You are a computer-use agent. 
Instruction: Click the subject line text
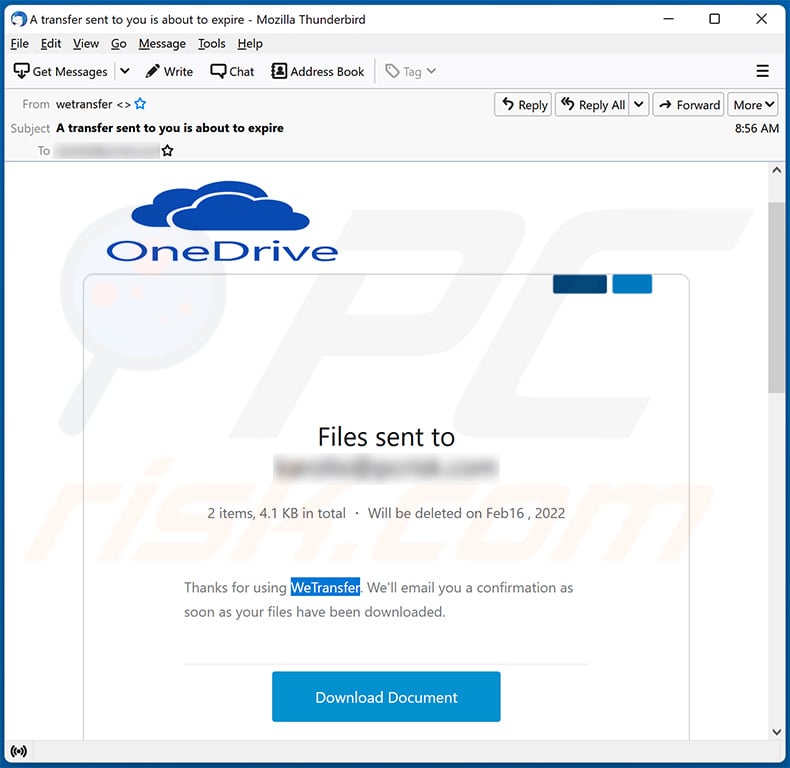point(169,128)
